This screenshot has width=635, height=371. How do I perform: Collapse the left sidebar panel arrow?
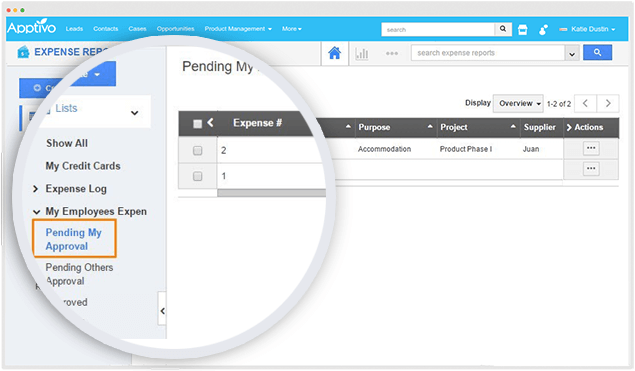click(x=162, y=311)
